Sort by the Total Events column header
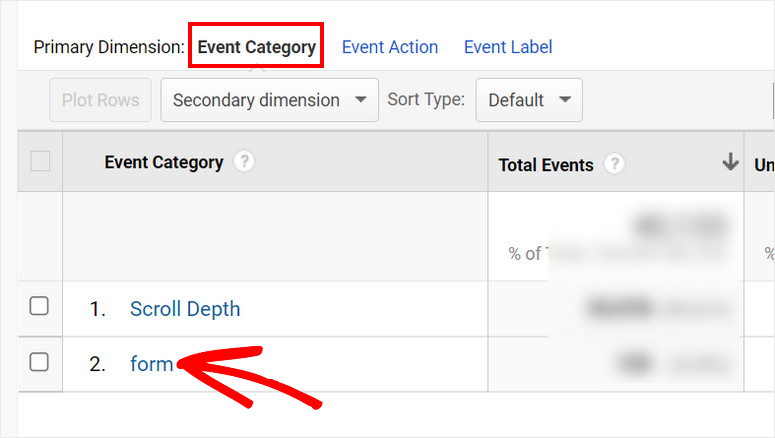This screenshot has height=438, width=775. [x=546, y=165]
